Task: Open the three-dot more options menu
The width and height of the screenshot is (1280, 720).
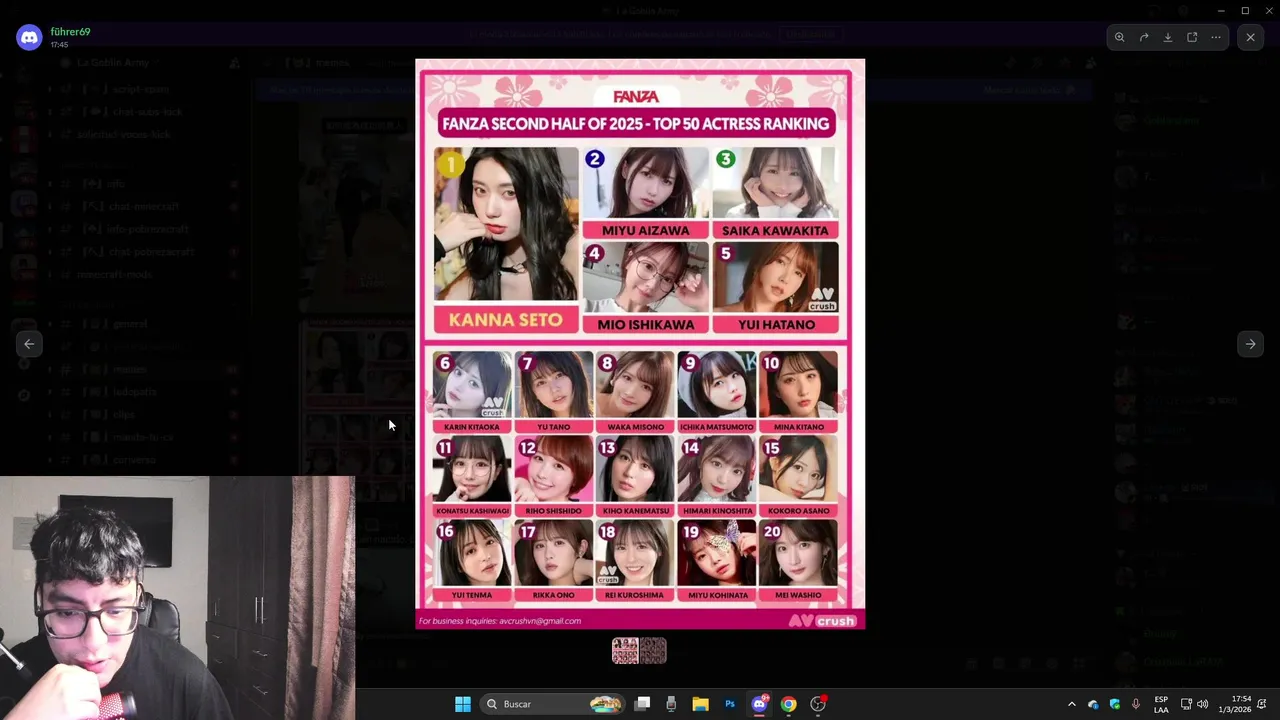Action: [x=1216, y=37]
